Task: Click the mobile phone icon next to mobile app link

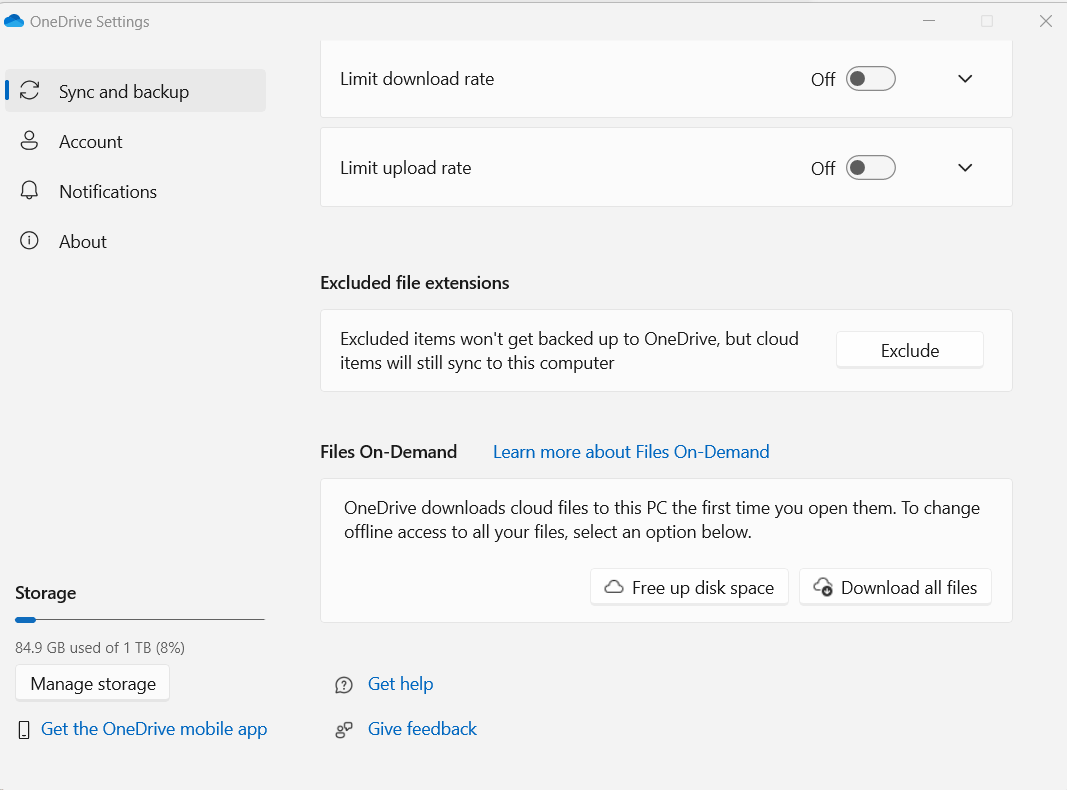Action: (22, 730)
